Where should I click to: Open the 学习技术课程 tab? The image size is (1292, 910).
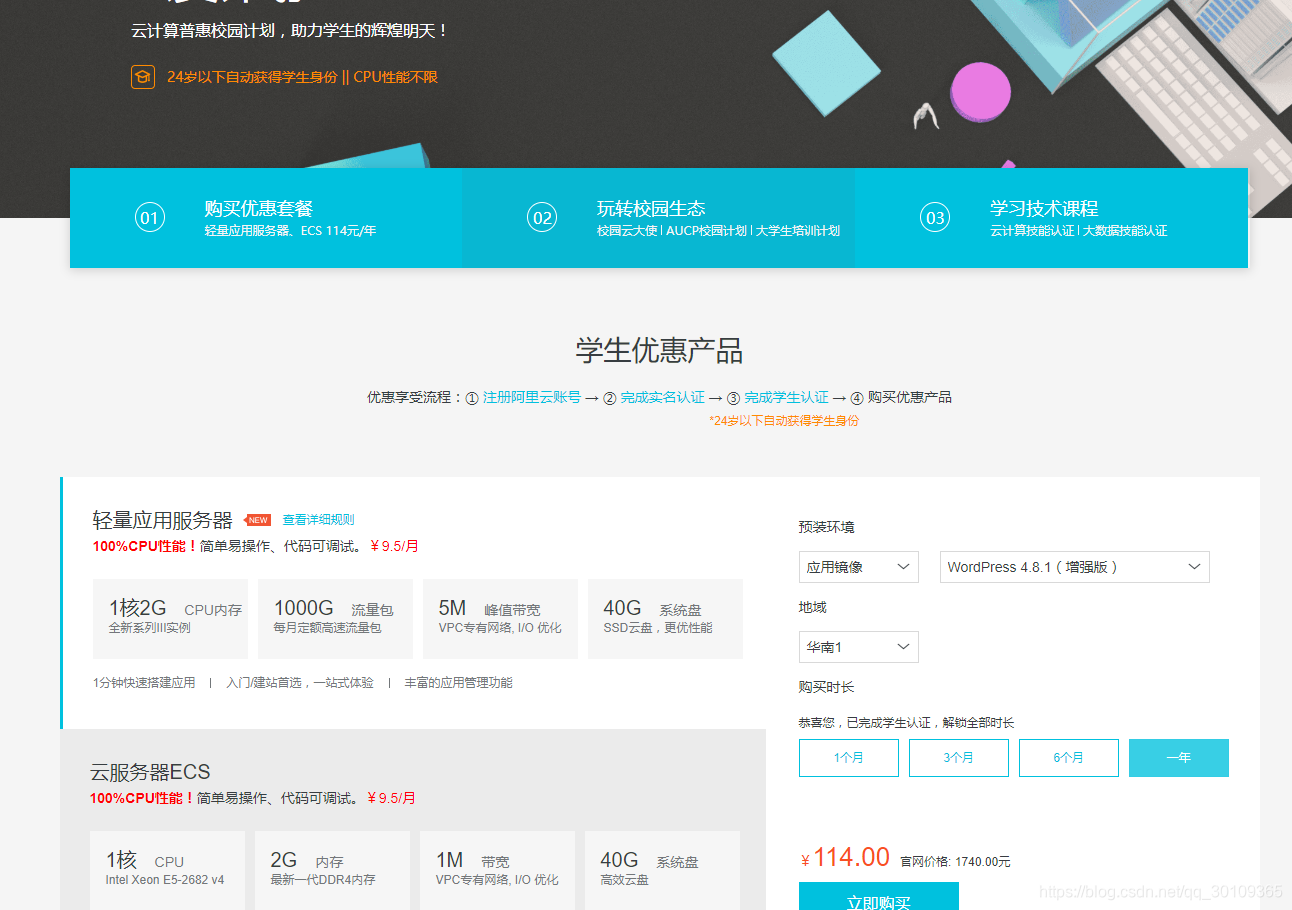1051,218
